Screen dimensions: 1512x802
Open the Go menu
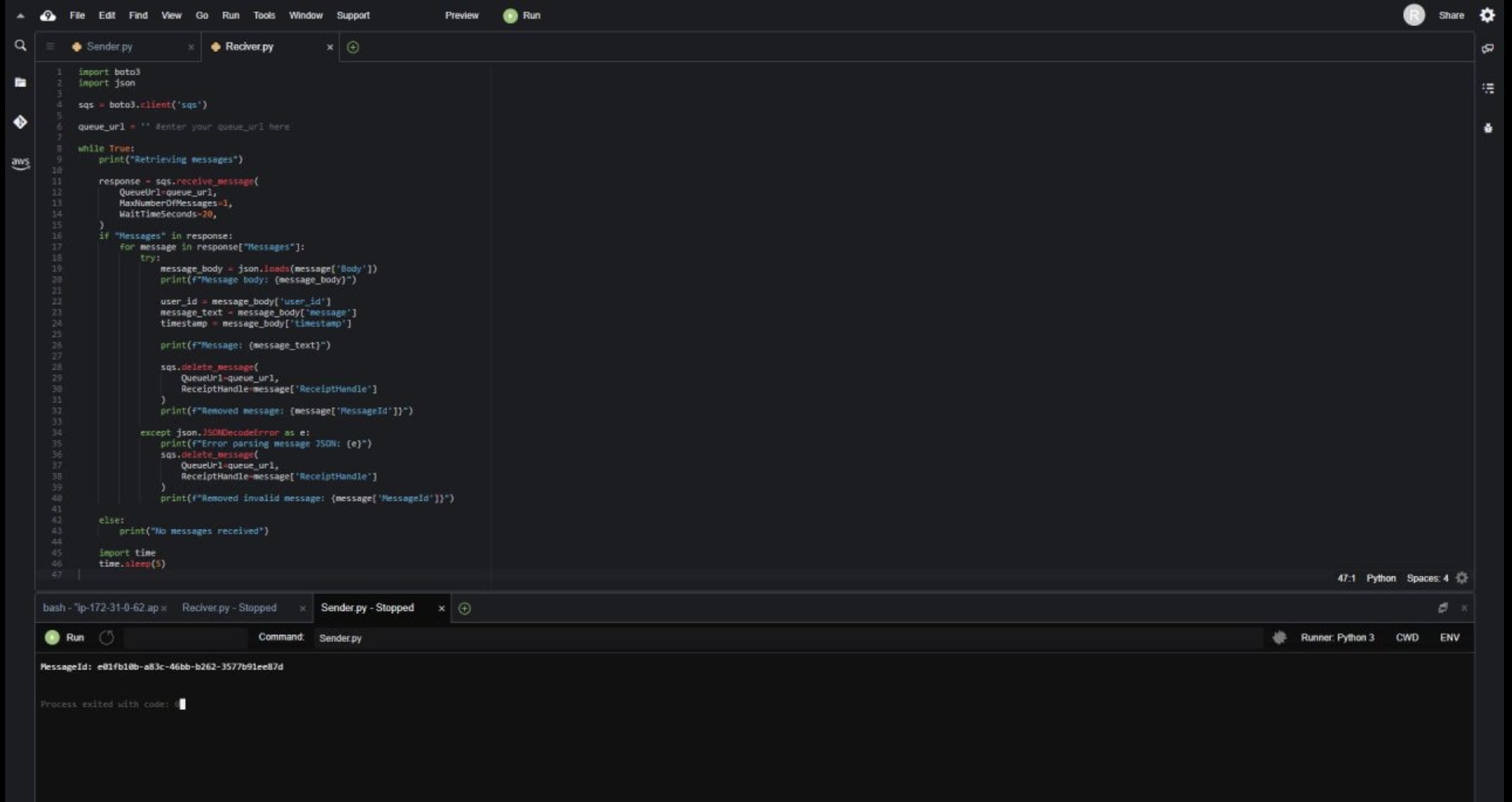click(x=202, y=15)
